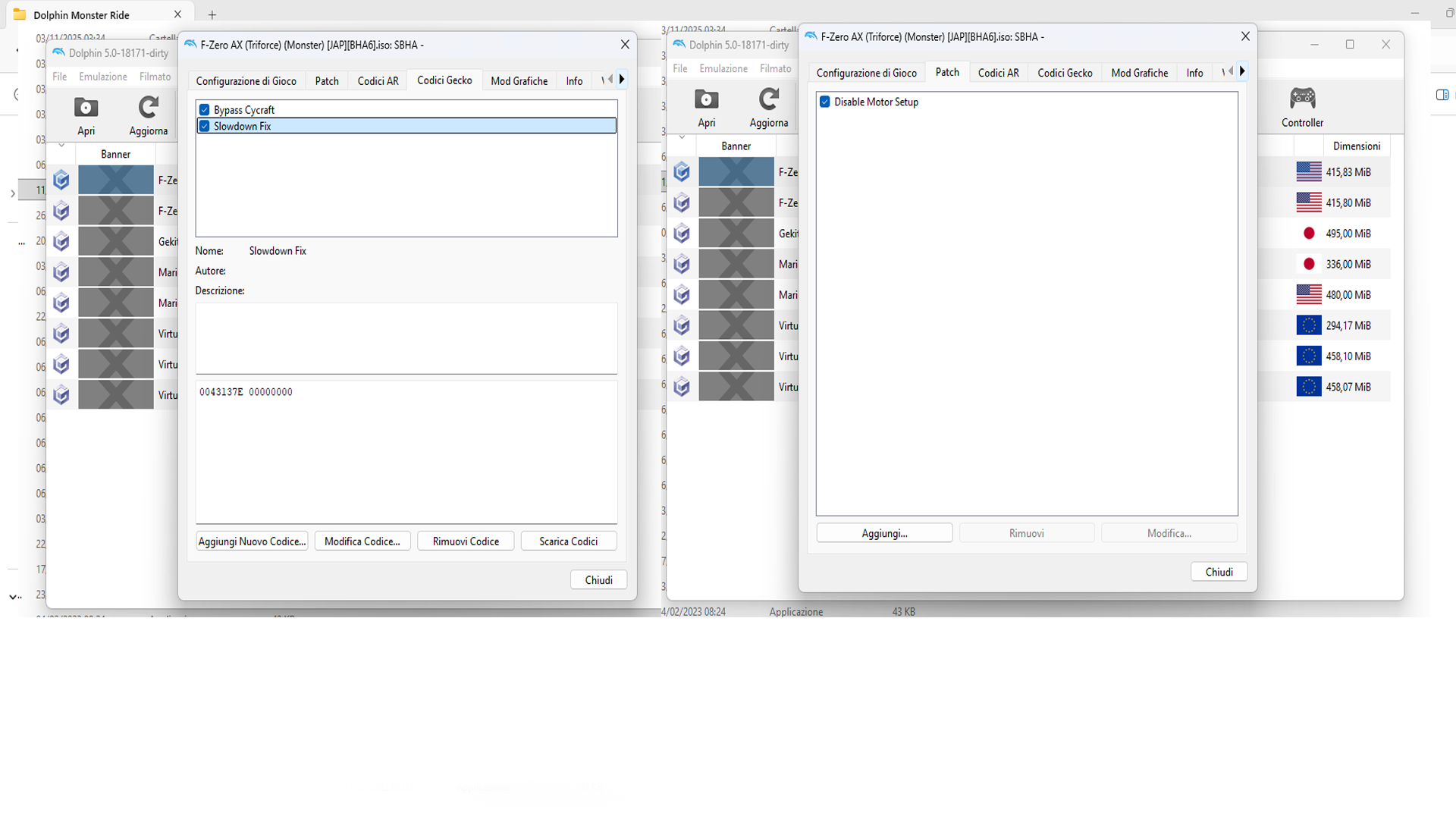
Task: Open Mod Grafiche tab in Gecko codes dialog
Action: coord(519,81)
